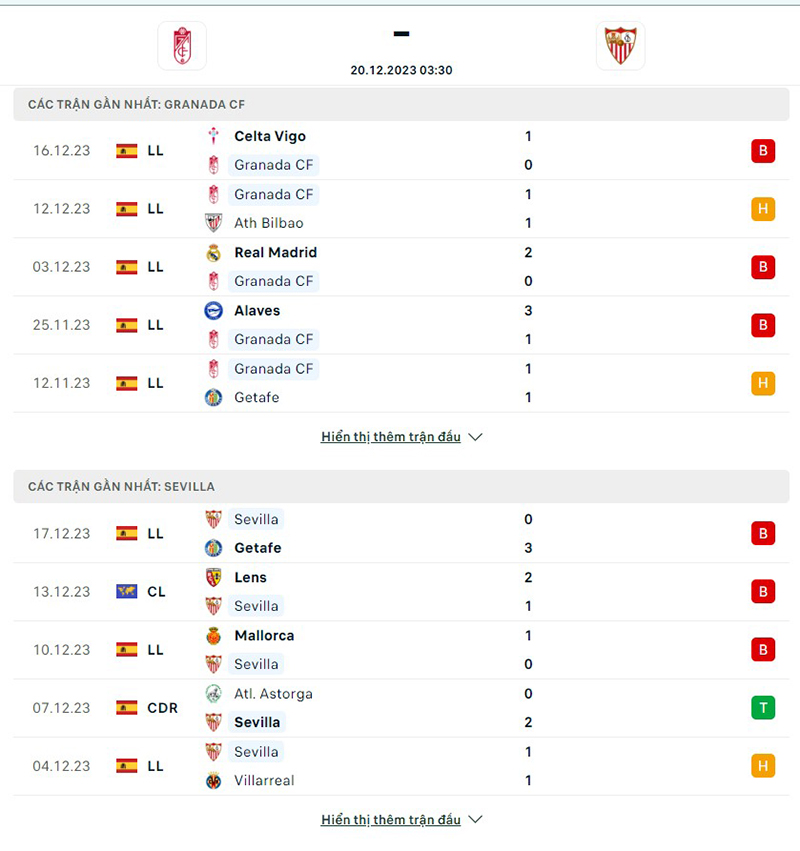Click red B badge for Real Madrid match
The image size is (800, 851).
tap(763, 267)
